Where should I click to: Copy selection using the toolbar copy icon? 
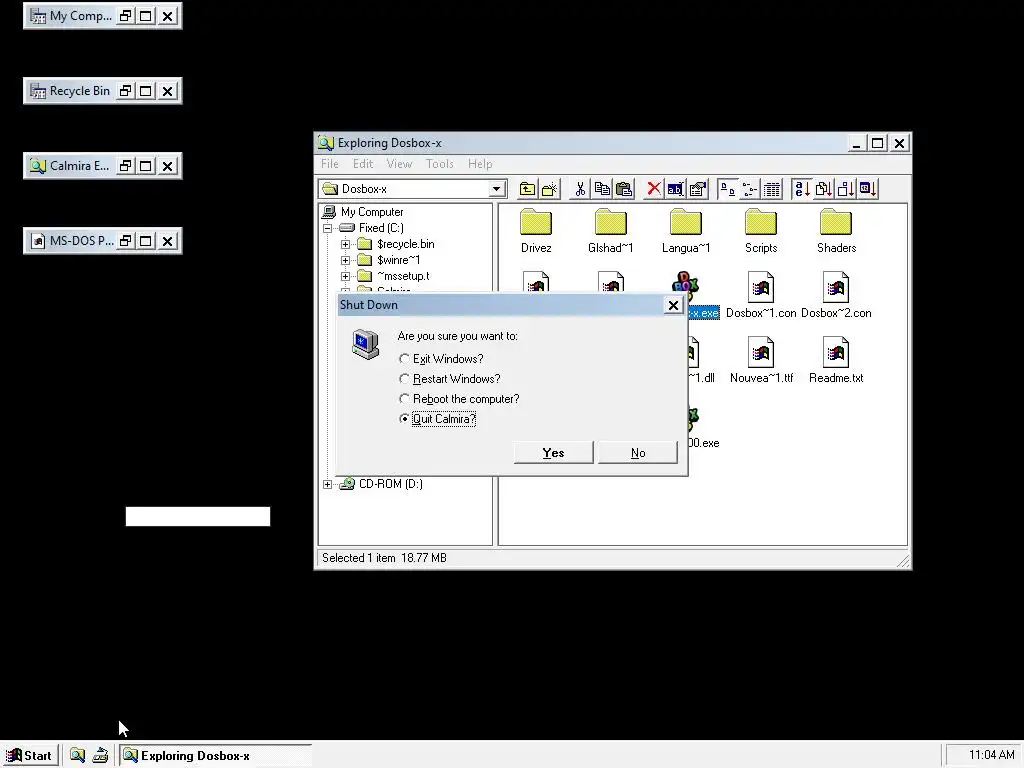coord(602,189)
